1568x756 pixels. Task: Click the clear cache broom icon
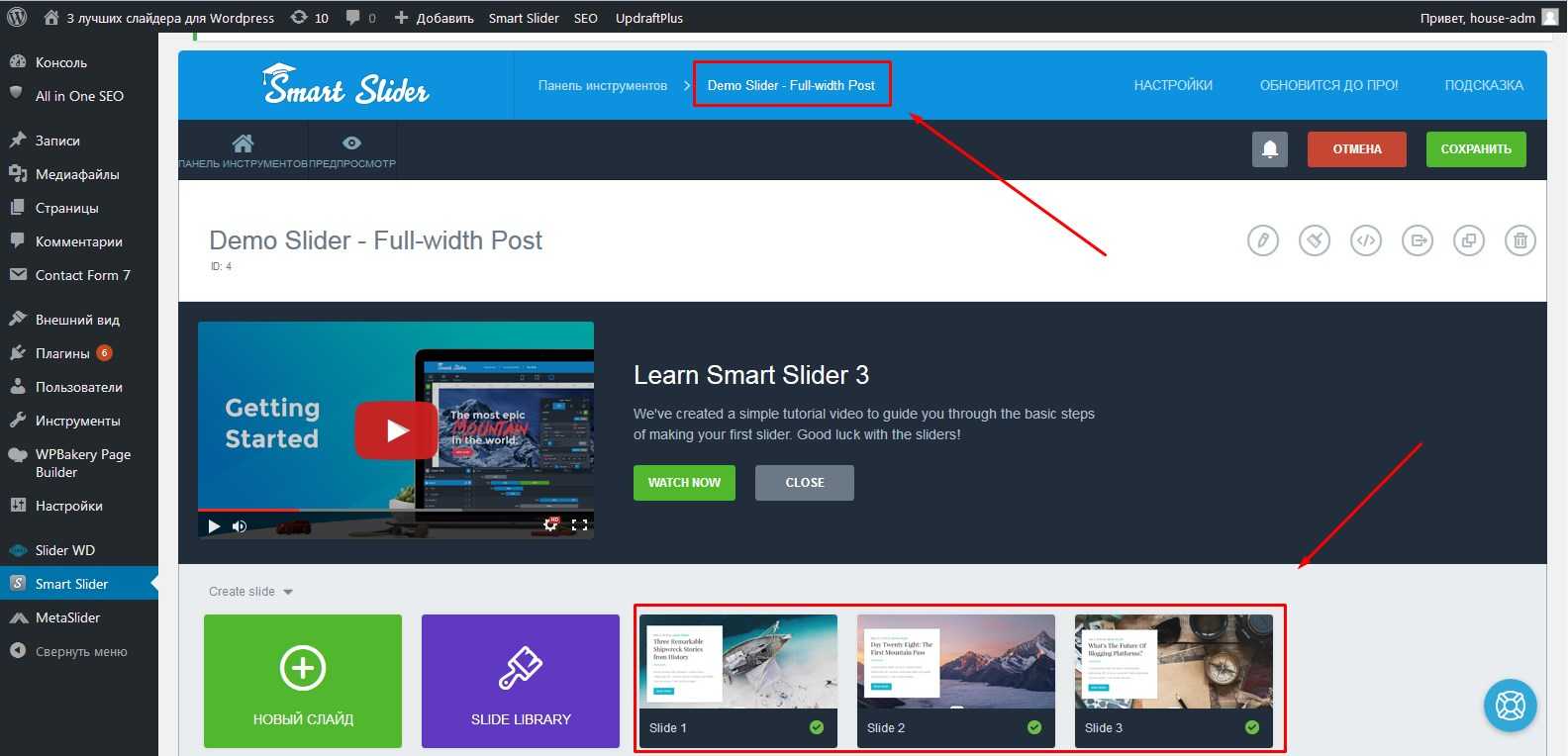(1315, 240)
